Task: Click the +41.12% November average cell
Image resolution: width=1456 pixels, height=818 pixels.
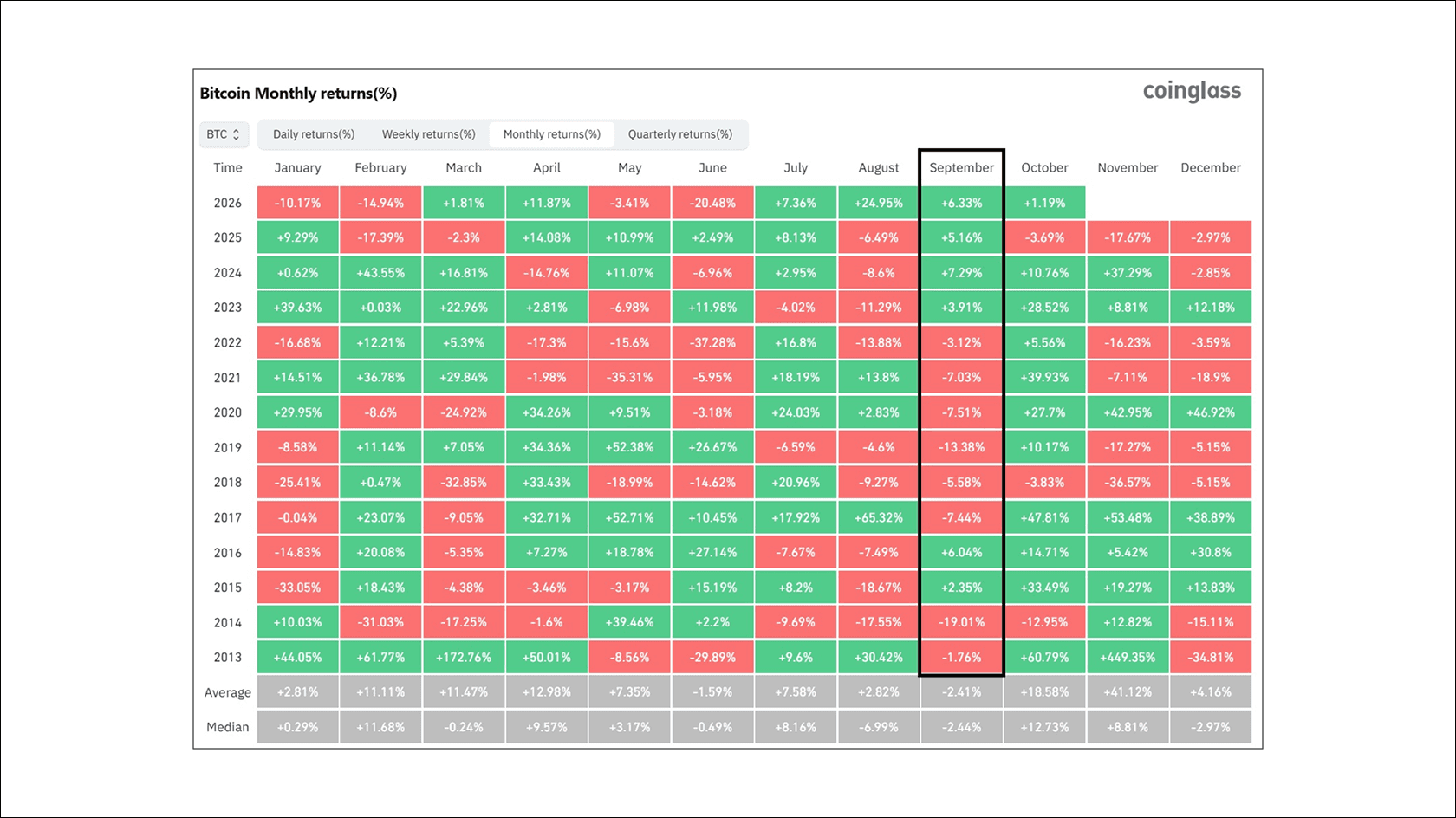Action: tap(1128, 692)
